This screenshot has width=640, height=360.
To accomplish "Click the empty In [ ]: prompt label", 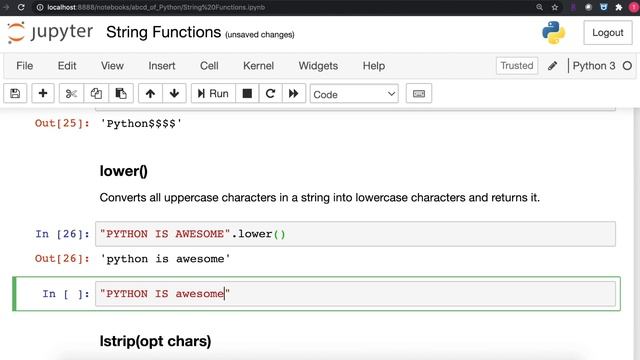I will (66, 294).
